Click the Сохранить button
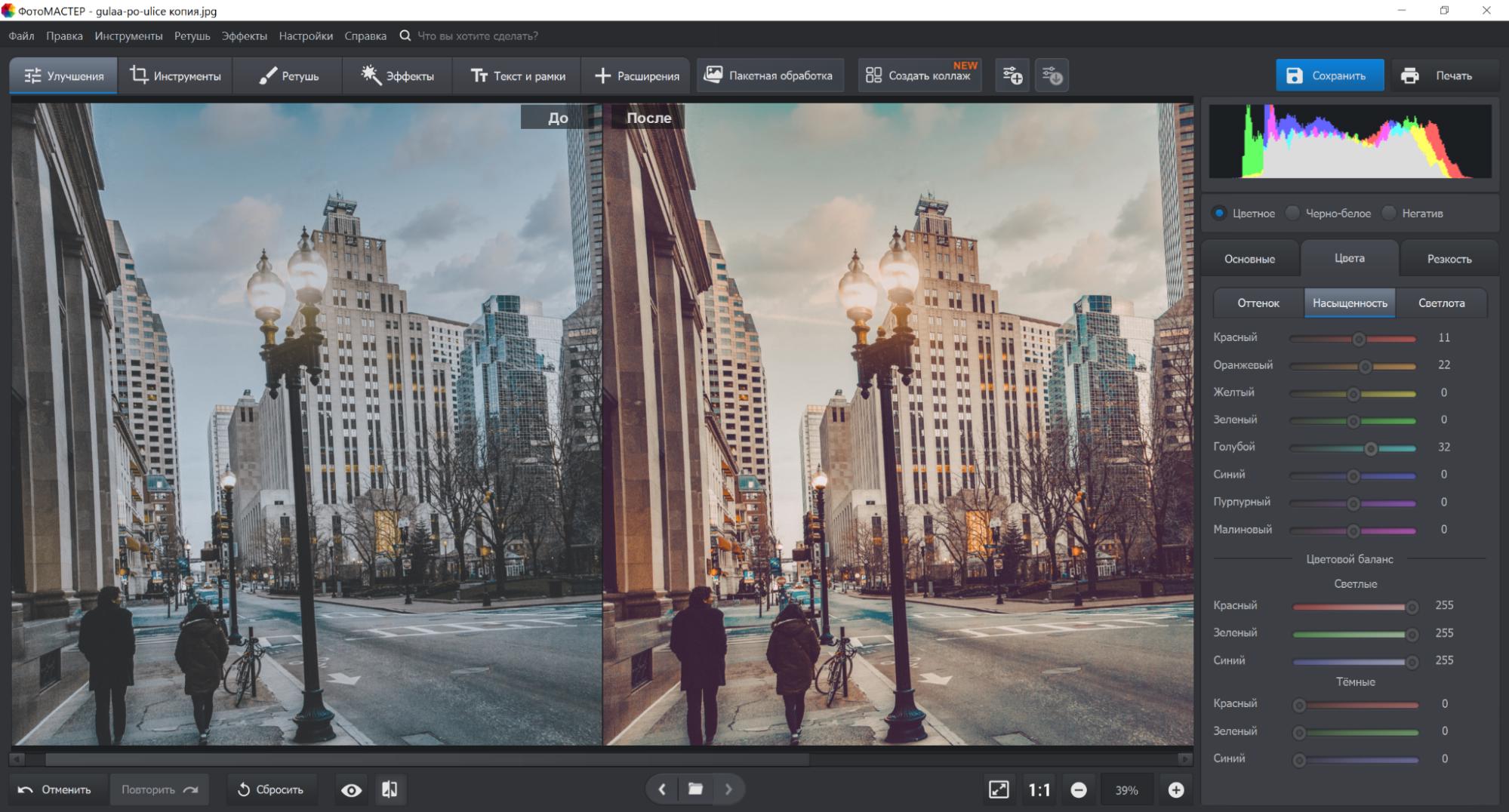Screen dimensions: 1509x812 [x=1329, y=75]
